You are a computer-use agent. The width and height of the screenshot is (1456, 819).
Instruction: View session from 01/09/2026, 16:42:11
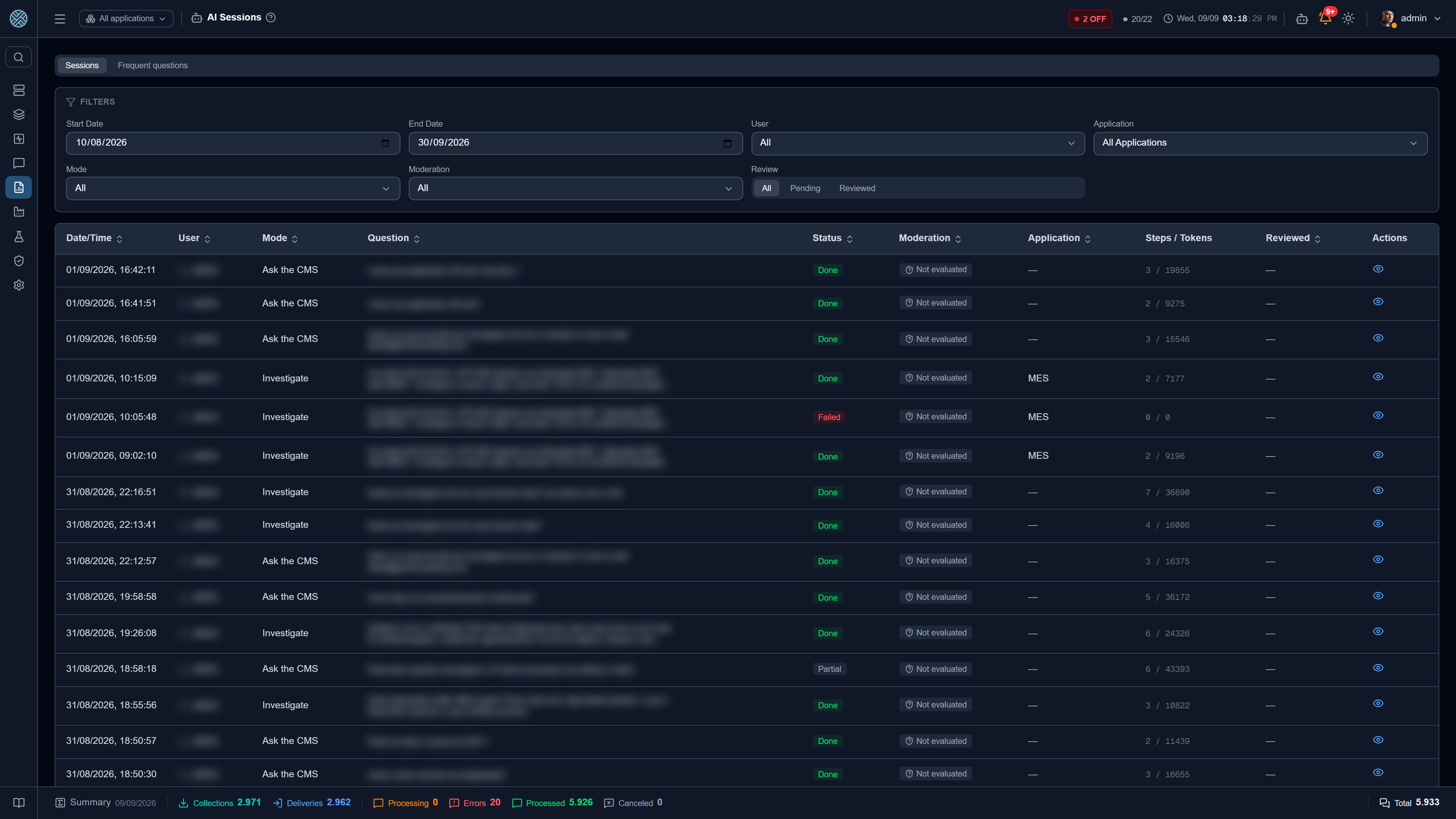(x=1378, y=269)
